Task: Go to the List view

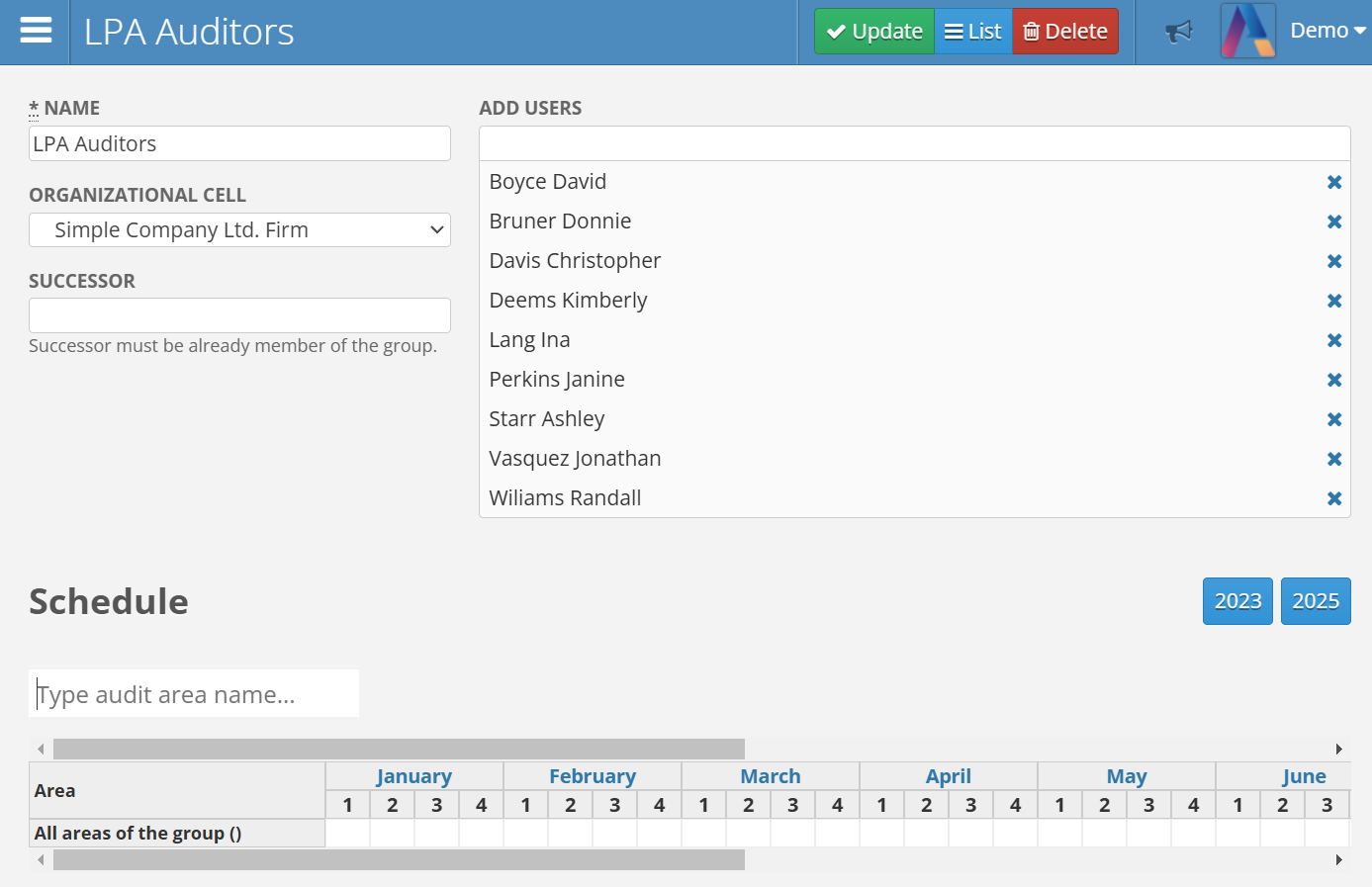Action: (973, 32)
